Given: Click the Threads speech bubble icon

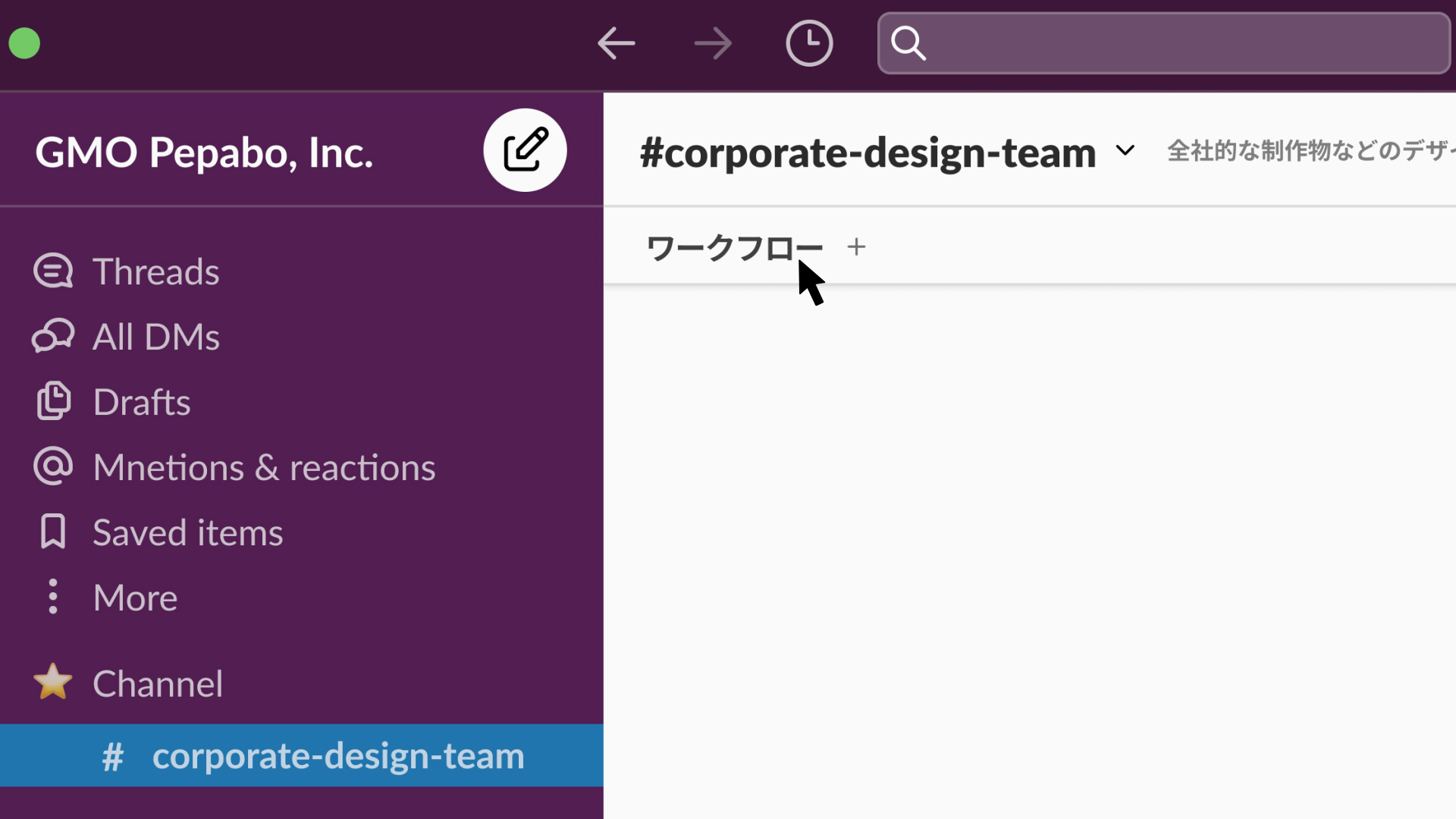Looking at the screenshot, I should (x=53, y=271).
